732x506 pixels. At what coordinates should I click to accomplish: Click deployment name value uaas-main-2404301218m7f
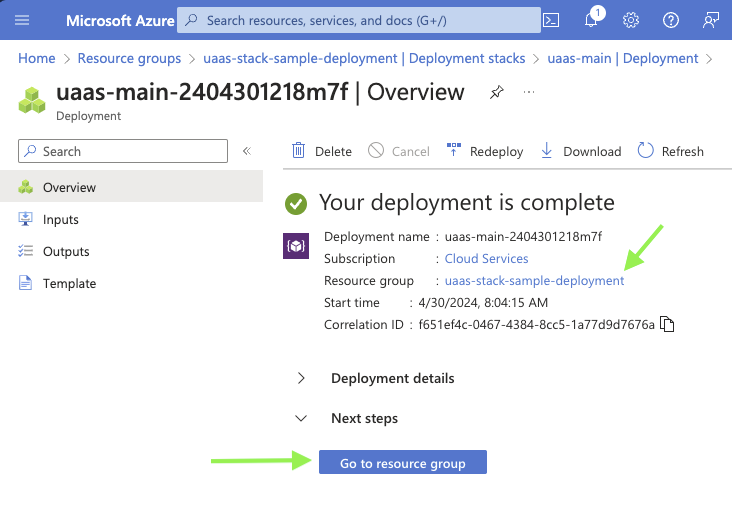523,236
